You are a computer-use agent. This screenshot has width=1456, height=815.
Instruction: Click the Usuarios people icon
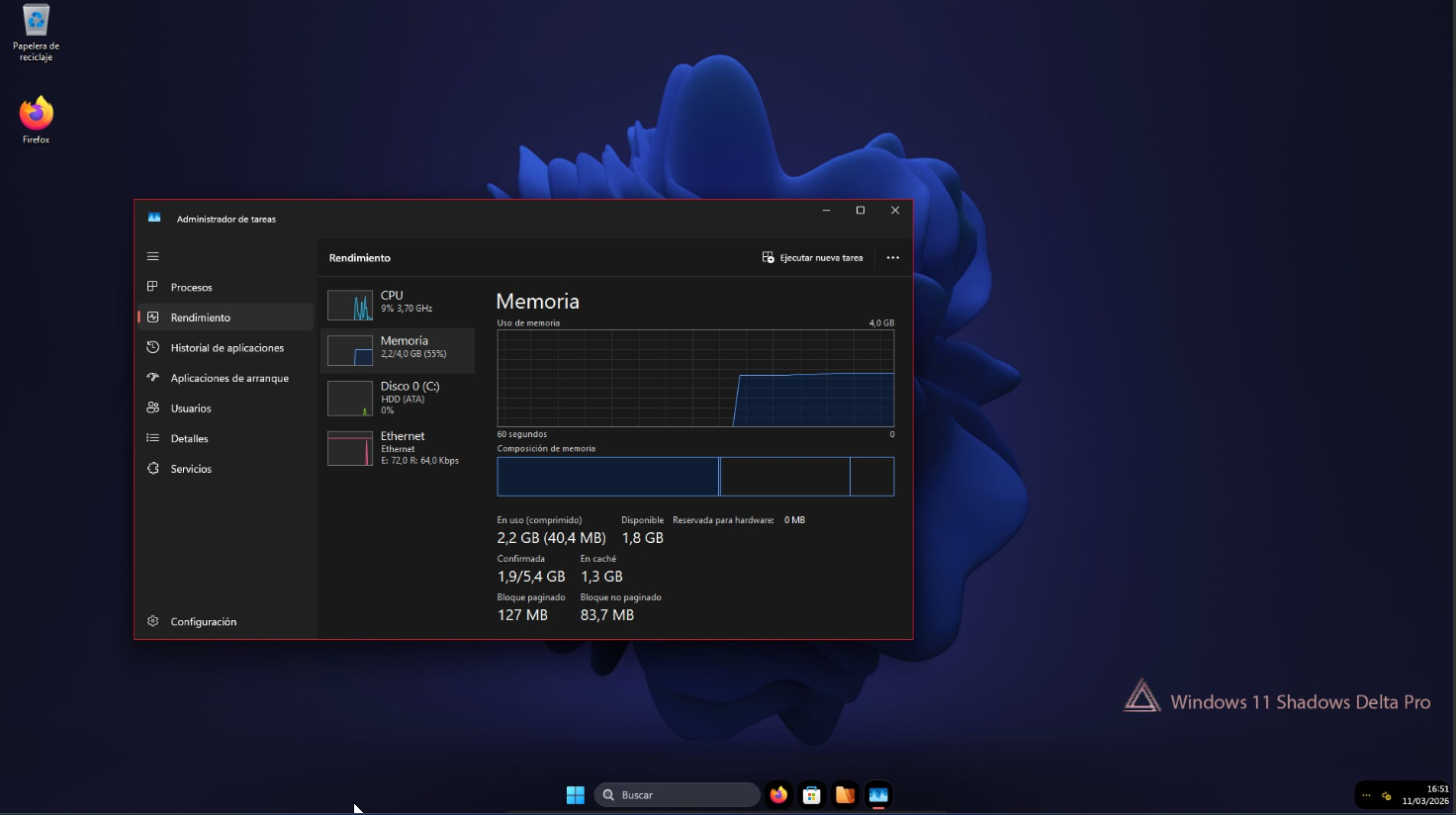[x=152, y=407]
